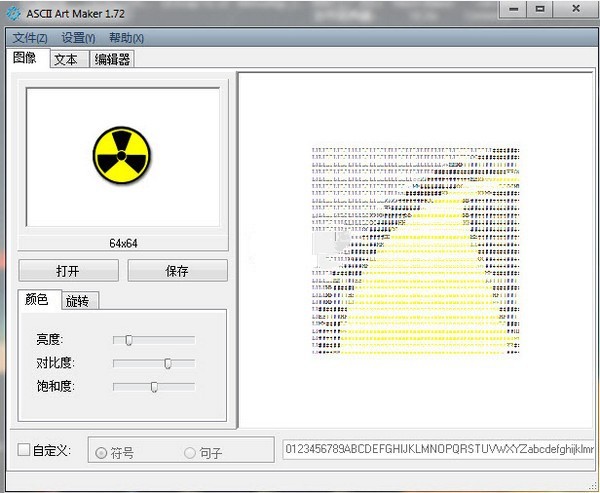Close the ASCII Art Maker window
The width and height of the screenshot is (600, 493).
576,9
